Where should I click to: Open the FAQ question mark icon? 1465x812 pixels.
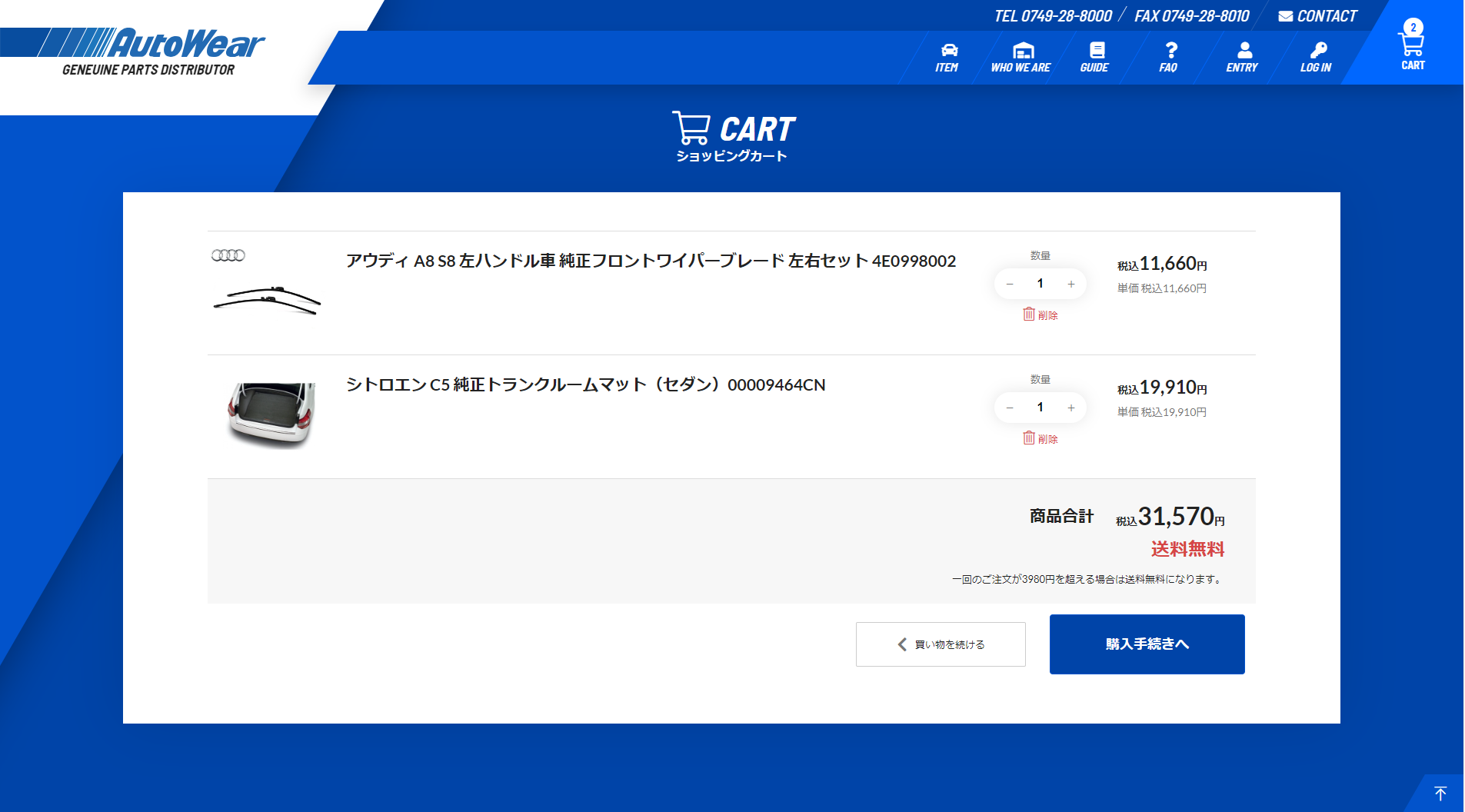pyautogui.click(x=1169, y=58)
